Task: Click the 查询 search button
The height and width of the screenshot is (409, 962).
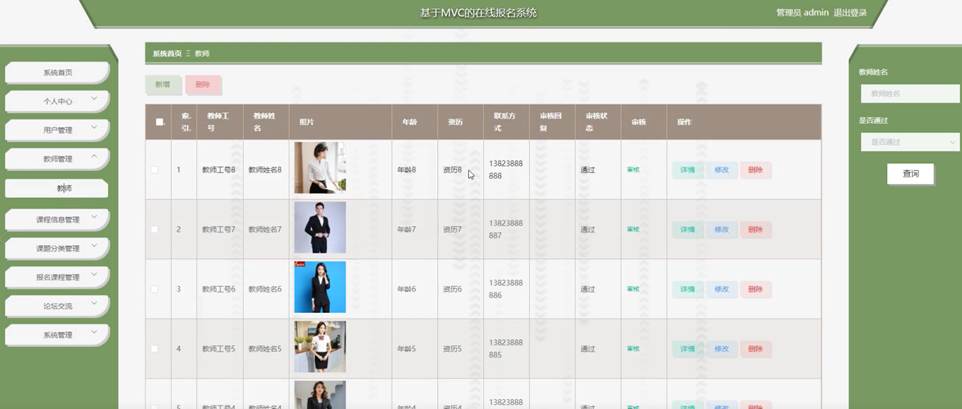Action: pos(910,174)
